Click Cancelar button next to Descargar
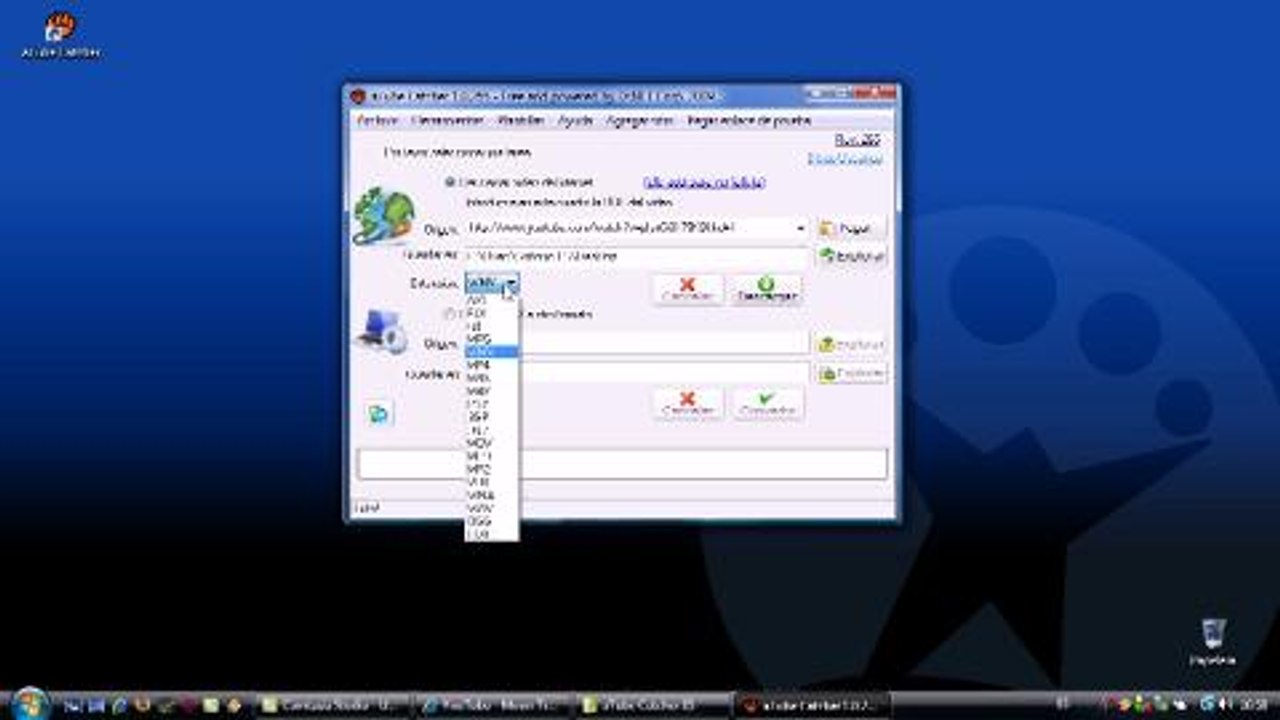 pos(688,290)
